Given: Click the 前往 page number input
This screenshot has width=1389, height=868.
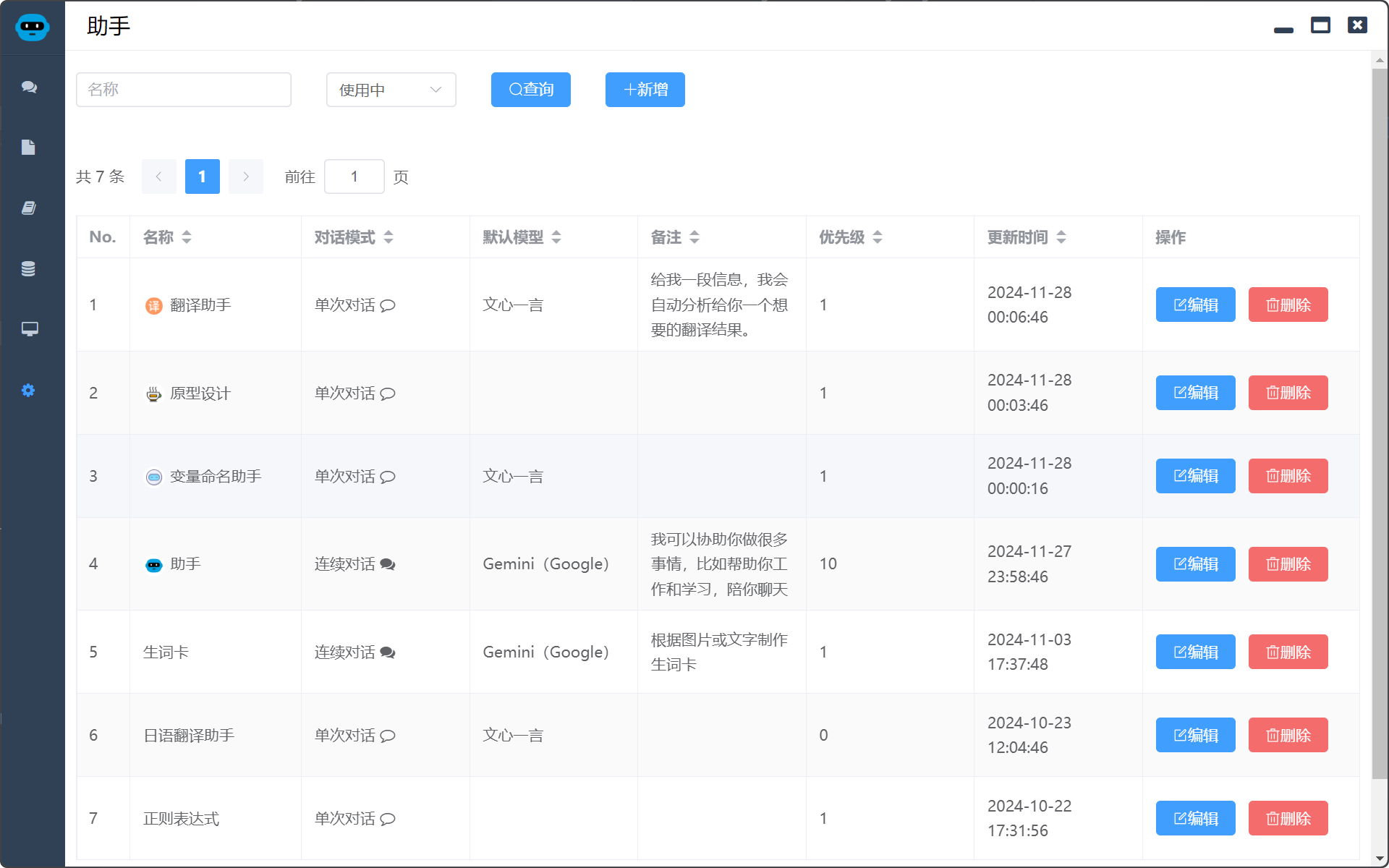Looking at the screenshot, I should click(354, 176).
